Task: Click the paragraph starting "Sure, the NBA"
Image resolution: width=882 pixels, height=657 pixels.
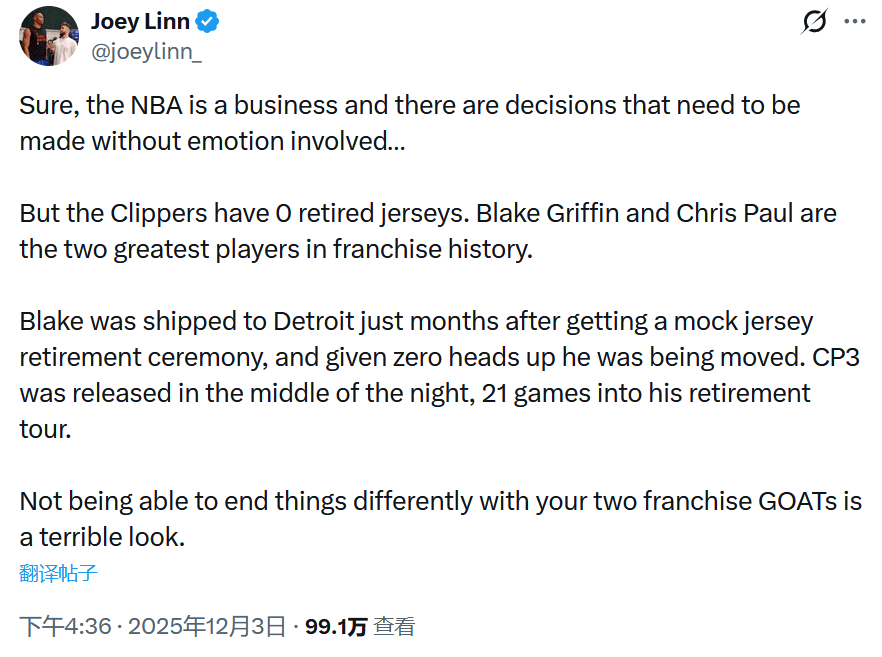Action: coord(409,105)
